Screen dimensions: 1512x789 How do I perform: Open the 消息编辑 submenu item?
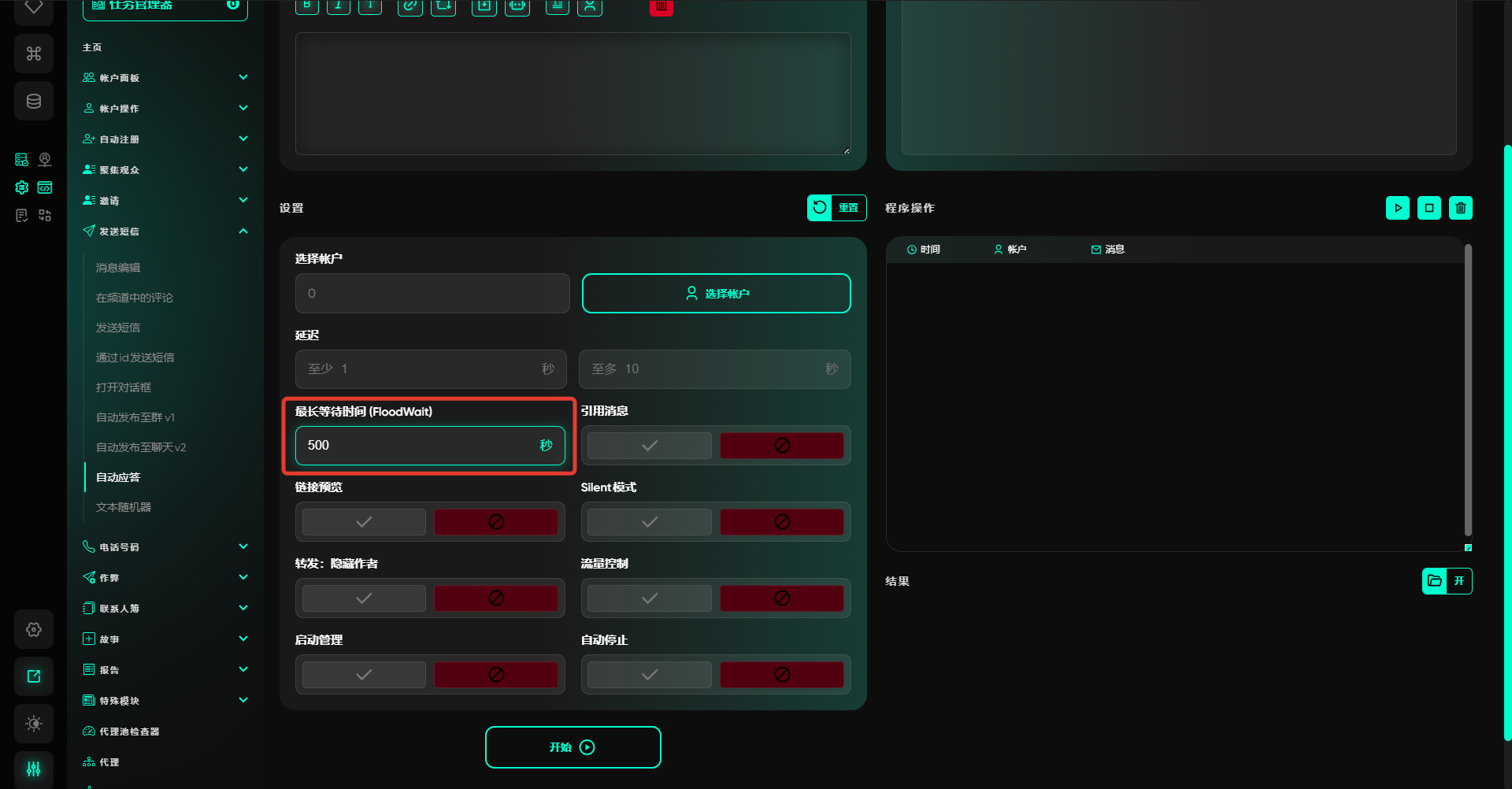(x=118, y=268)
